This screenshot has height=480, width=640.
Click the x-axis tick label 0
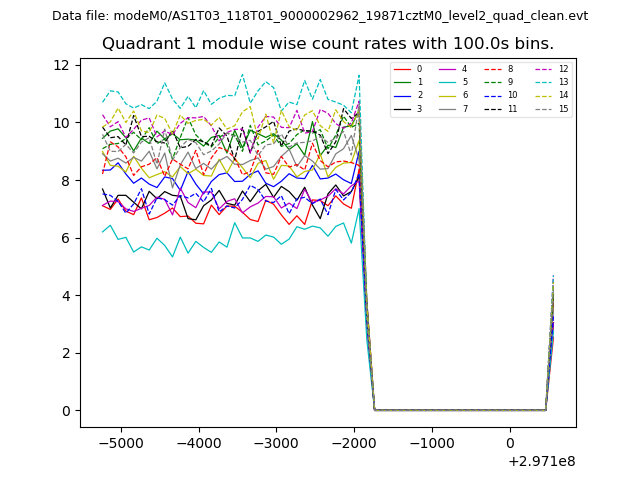pyautogui.click(x=510, y=443)
